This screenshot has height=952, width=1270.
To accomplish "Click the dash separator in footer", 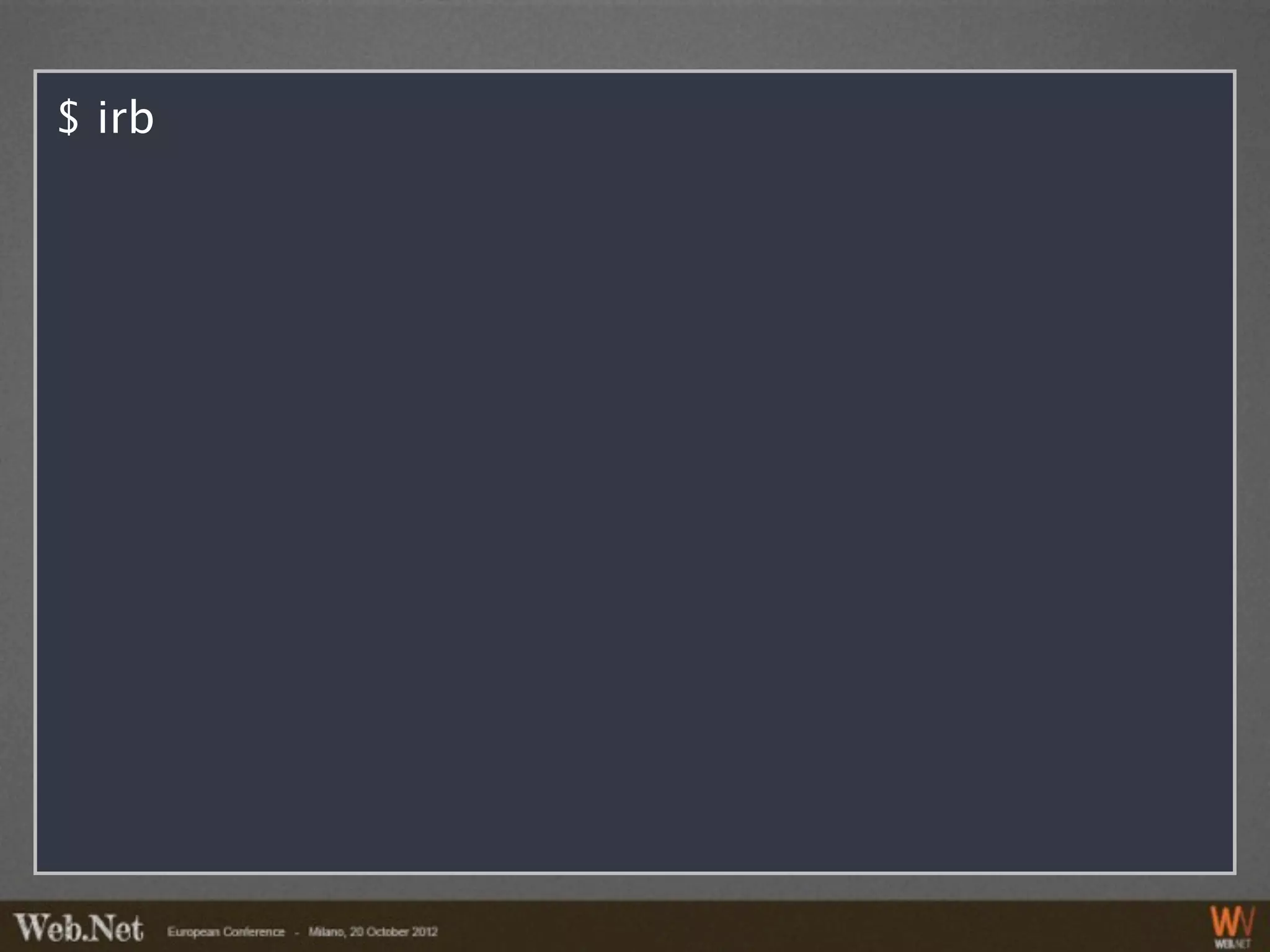I will [296, 932].
